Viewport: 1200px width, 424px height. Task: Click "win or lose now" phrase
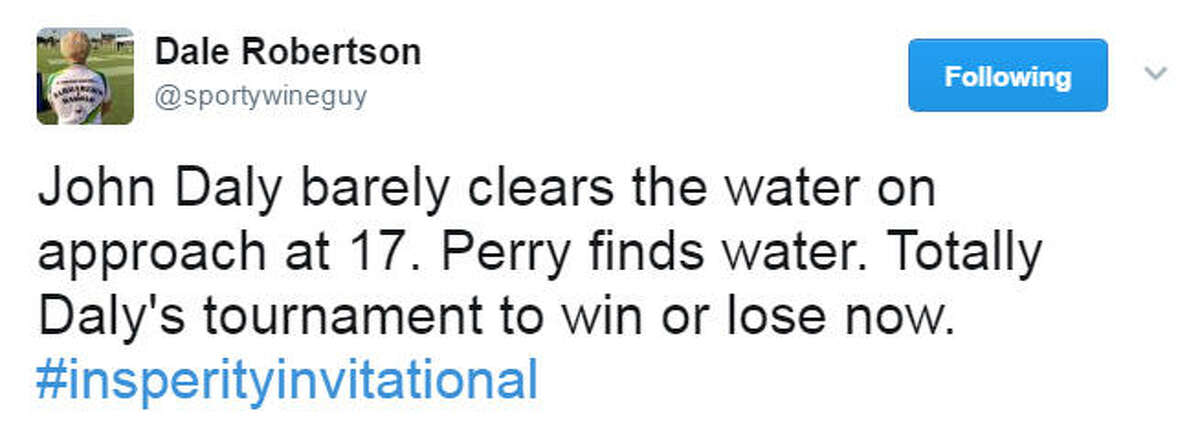pos(765,317)
